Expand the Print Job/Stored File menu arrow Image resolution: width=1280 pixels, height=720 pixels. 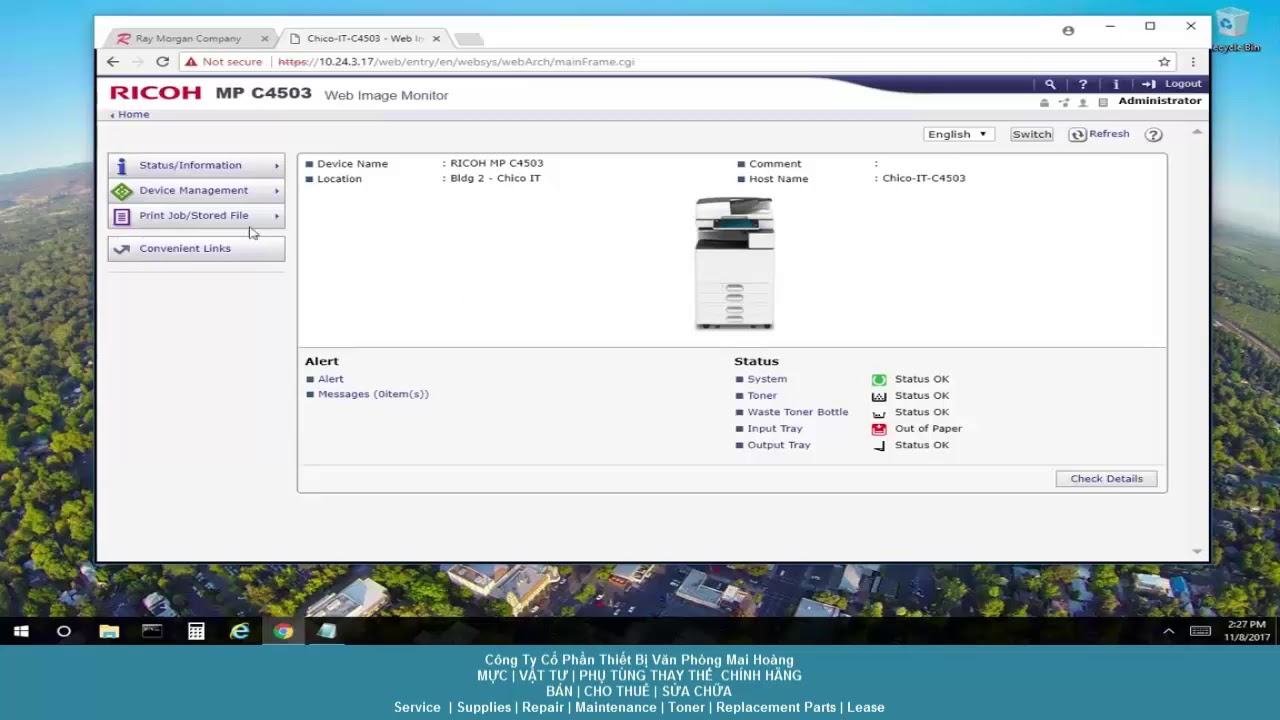[x=277, y=216]
